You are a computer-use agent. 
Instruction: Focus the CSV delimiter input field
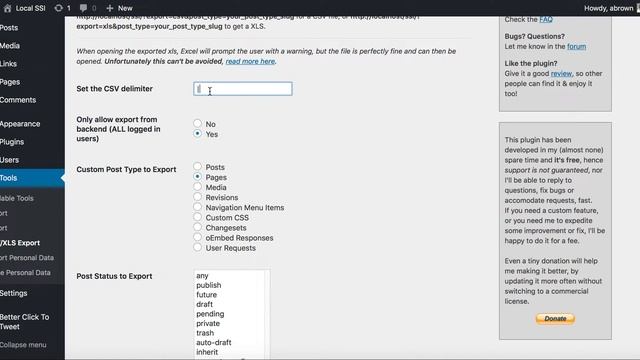coord(243,89)
